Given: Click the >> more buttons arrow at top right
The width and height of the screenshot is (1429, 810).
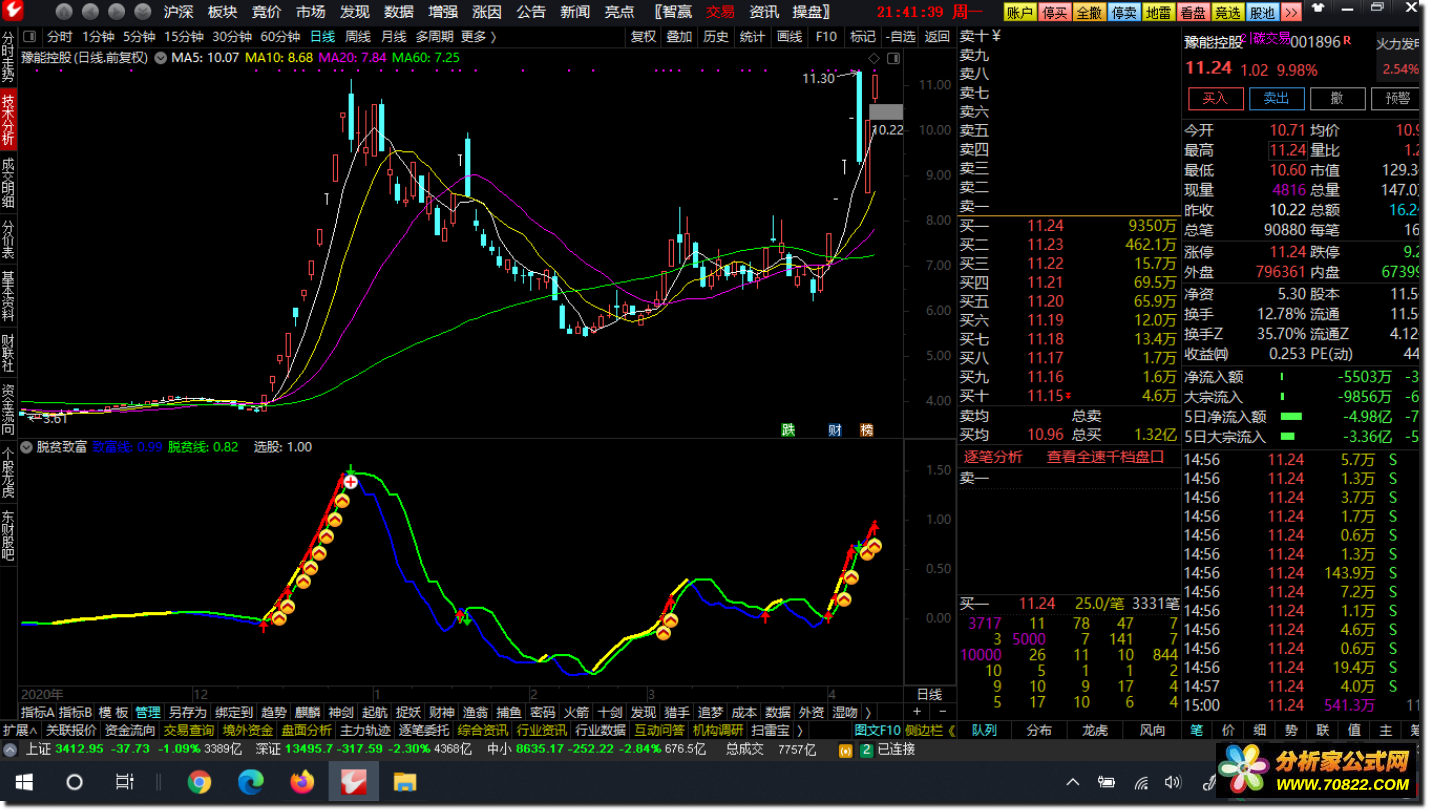Looking at the screenshot, I should point(1291,13).
